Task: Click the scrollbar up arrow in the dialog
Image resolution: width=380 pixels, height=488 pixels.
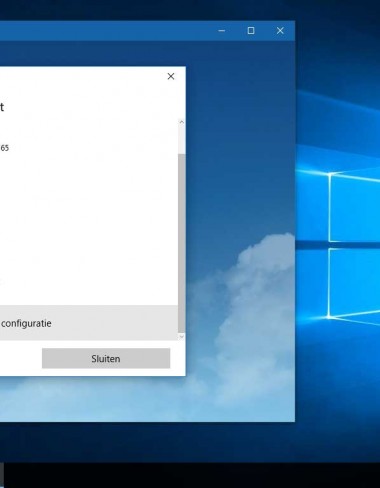Action: pyautogui.click(x=182, y=122)
